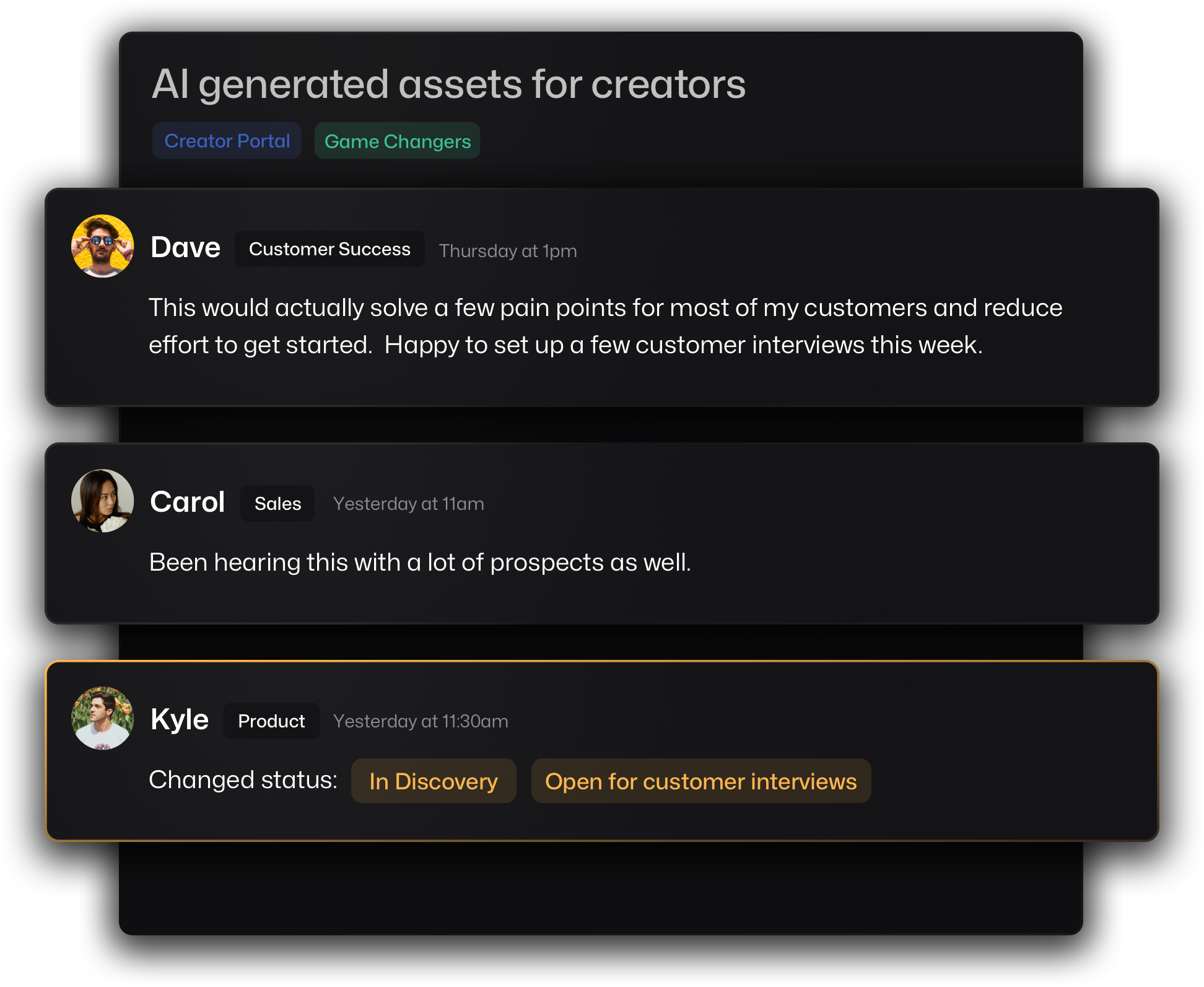Select the Customer Success role badge
This screenshot has width=1204, height=987.
329,249
